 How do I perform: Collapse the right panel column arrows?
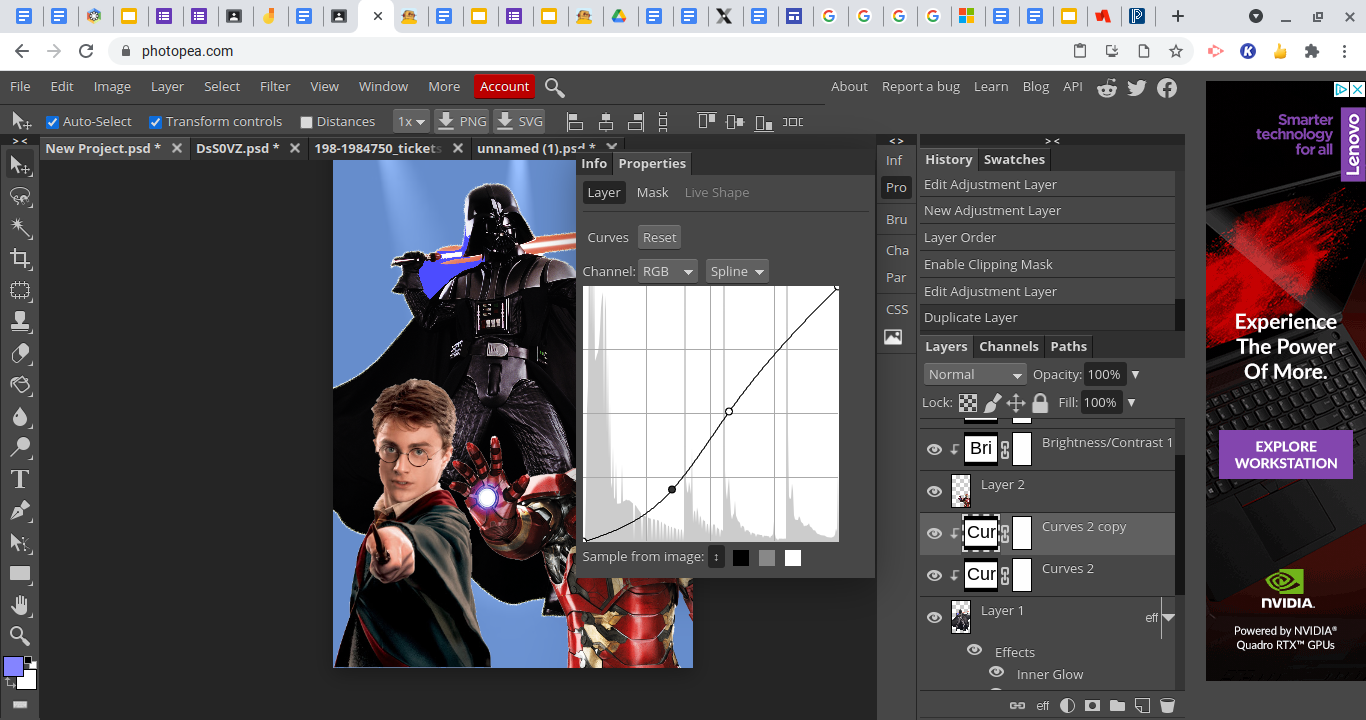[x=1052, y=141]
